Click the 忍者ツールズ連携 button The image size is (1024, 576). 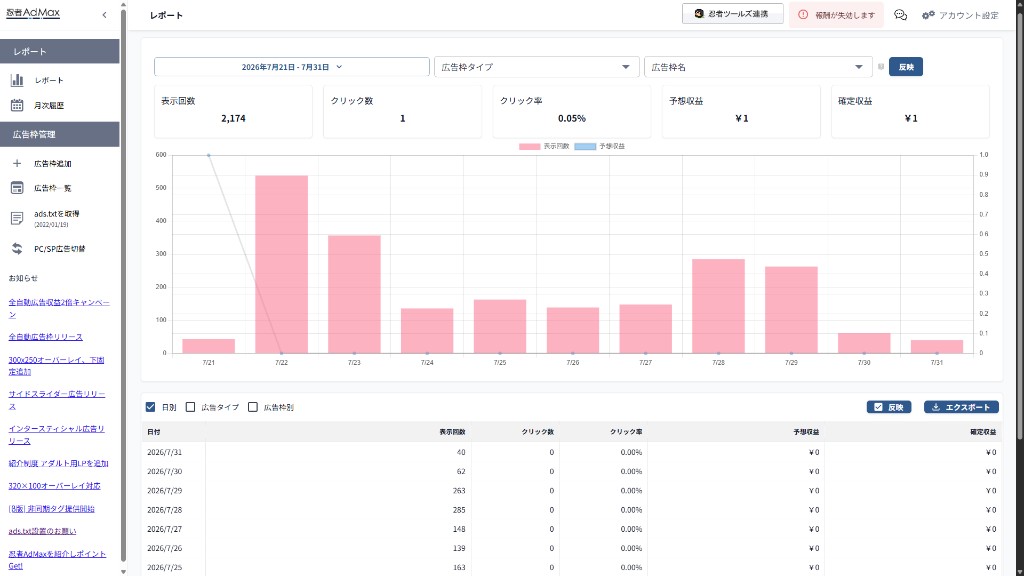tap(733, 14)
